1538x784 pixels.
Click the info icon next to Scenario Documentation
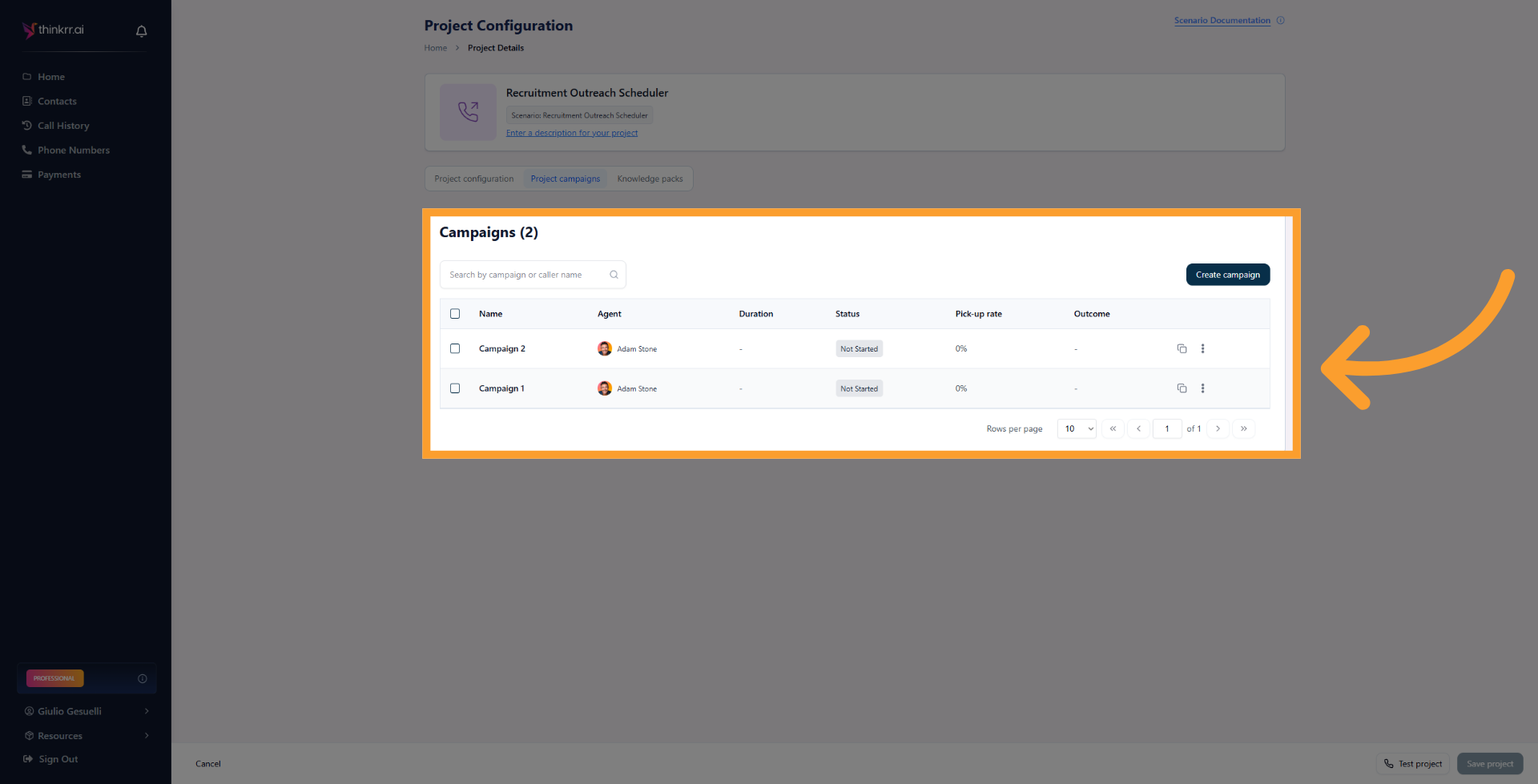[x=1280, y=21]
